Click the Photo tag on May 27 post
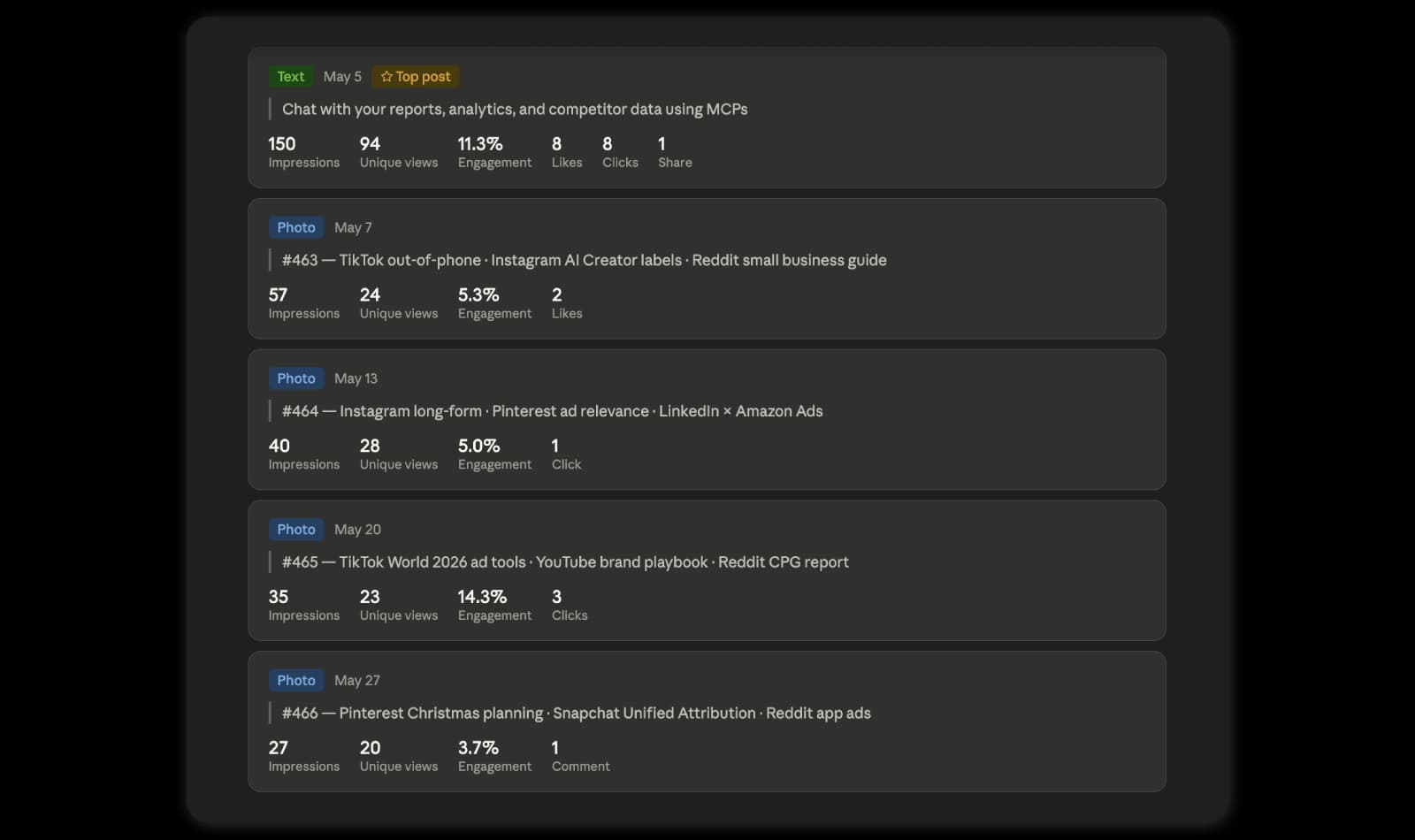Viewport: 1415px width, 840px height. (x=295, y=681)
